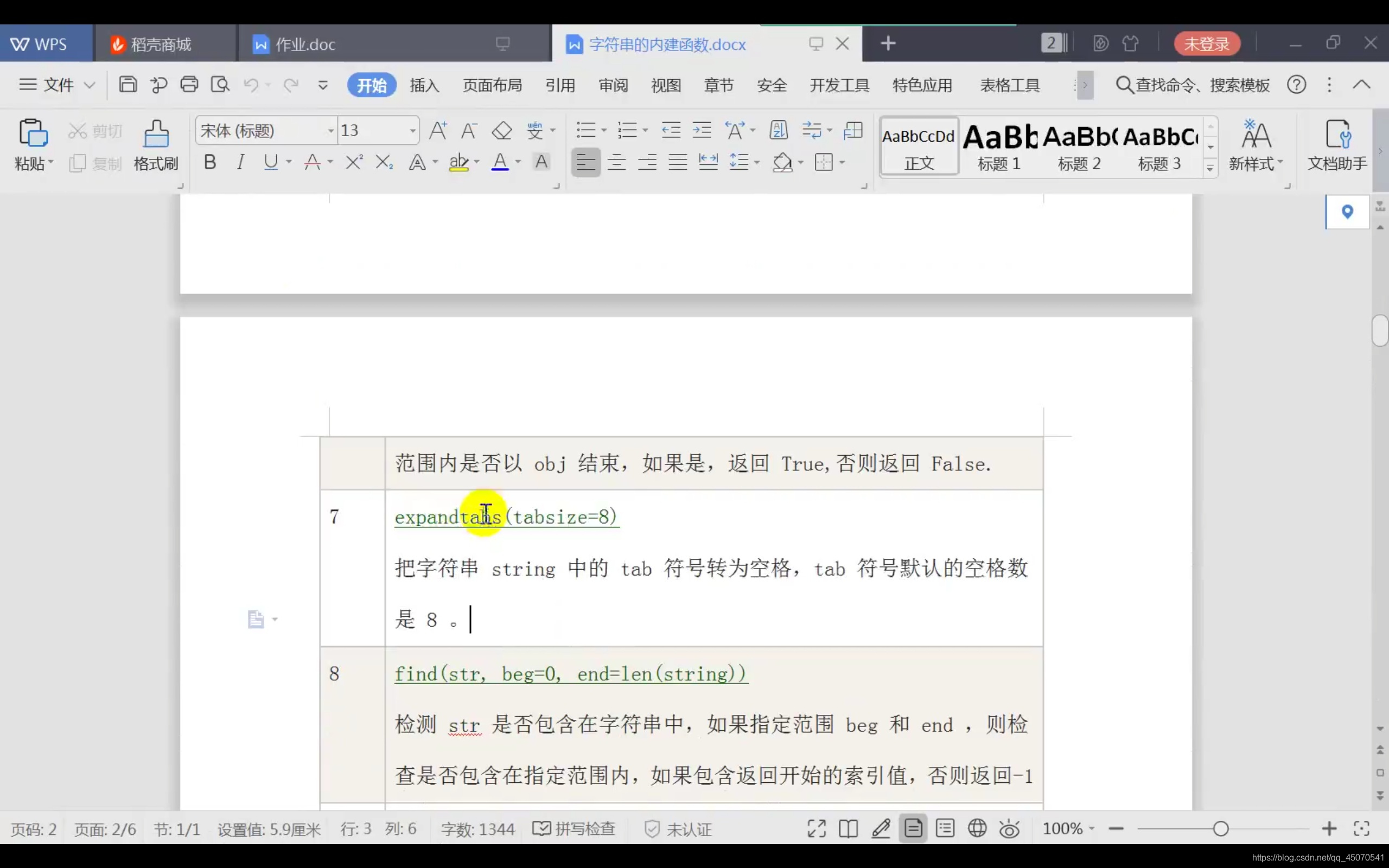Expand the styles gallery list
The height and width of the screenshot is (868, 1389).
click(1210, 168)
